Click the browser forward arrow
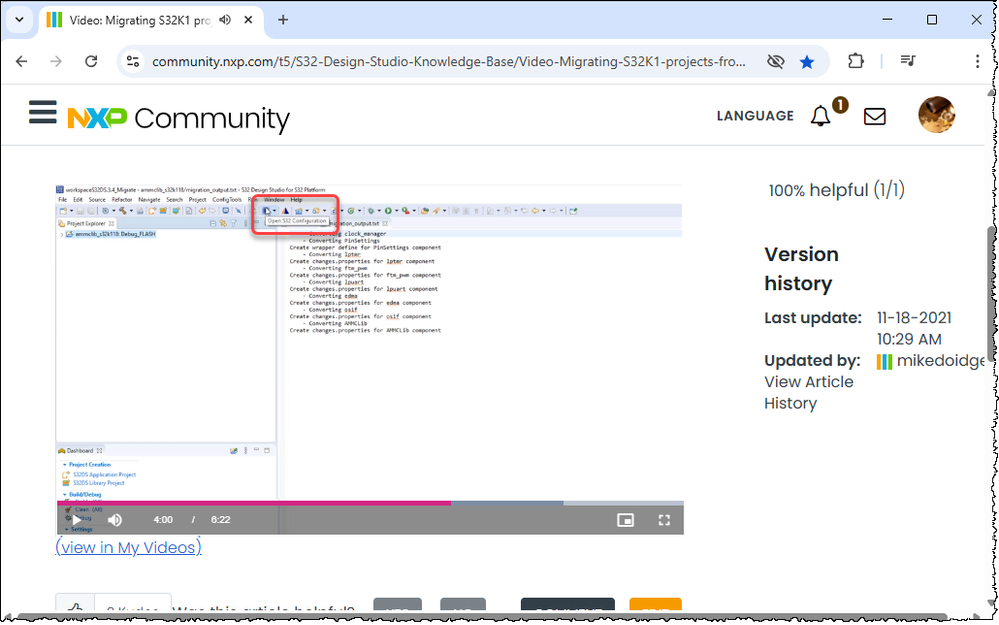The width and height of the screenshot is (999, 625). (x=56, y=61)
